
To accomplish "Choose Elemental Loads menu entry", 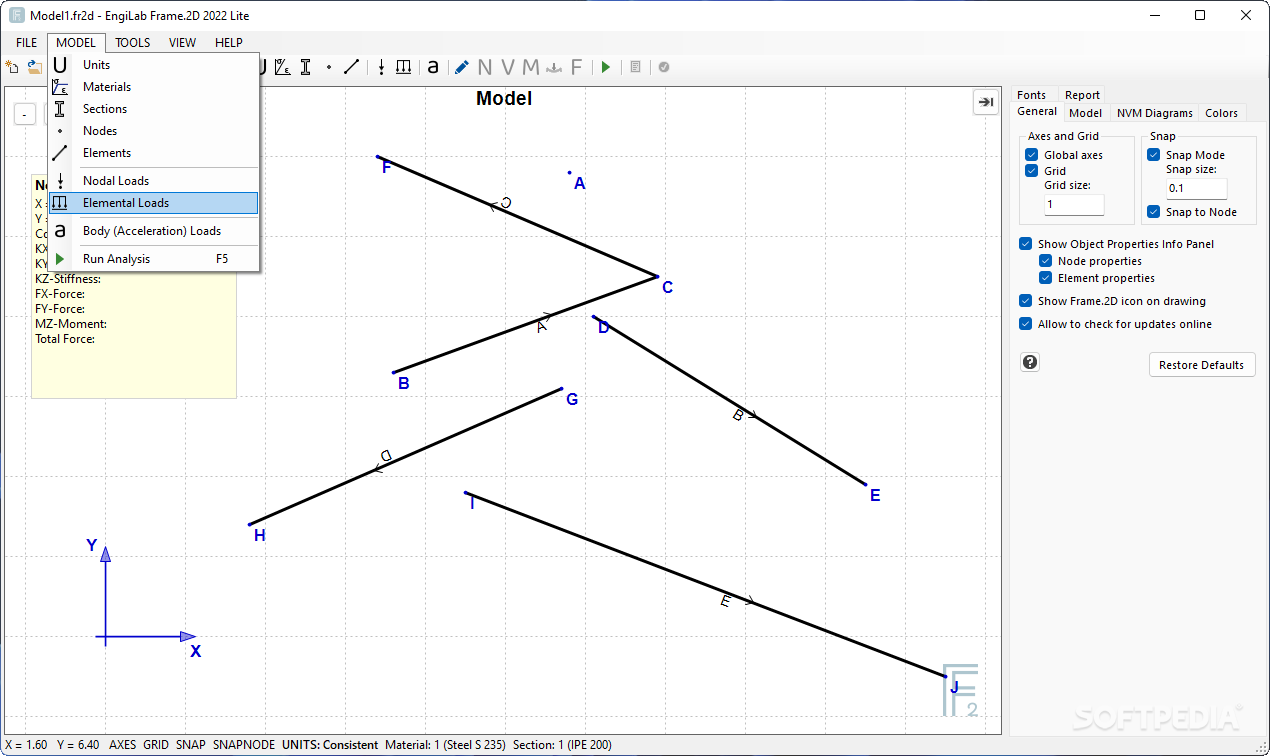I will [x=154, y=203].
